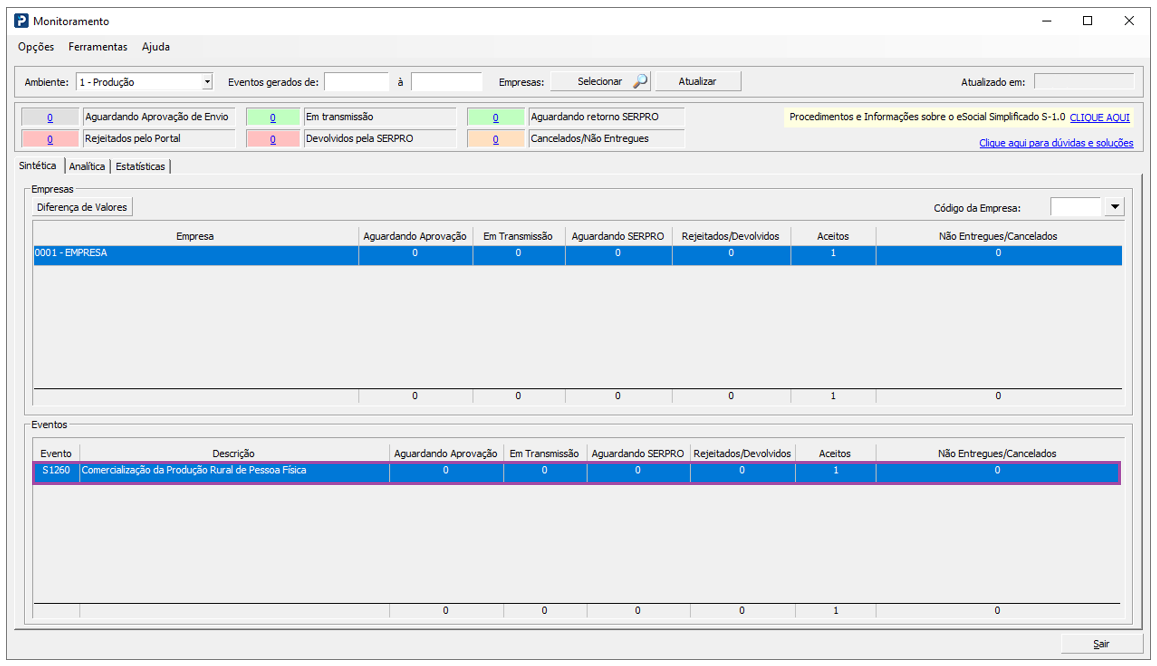Click the Diferença de Valores button
Viewport: 1157px width, 666px height.
[82, 207]
